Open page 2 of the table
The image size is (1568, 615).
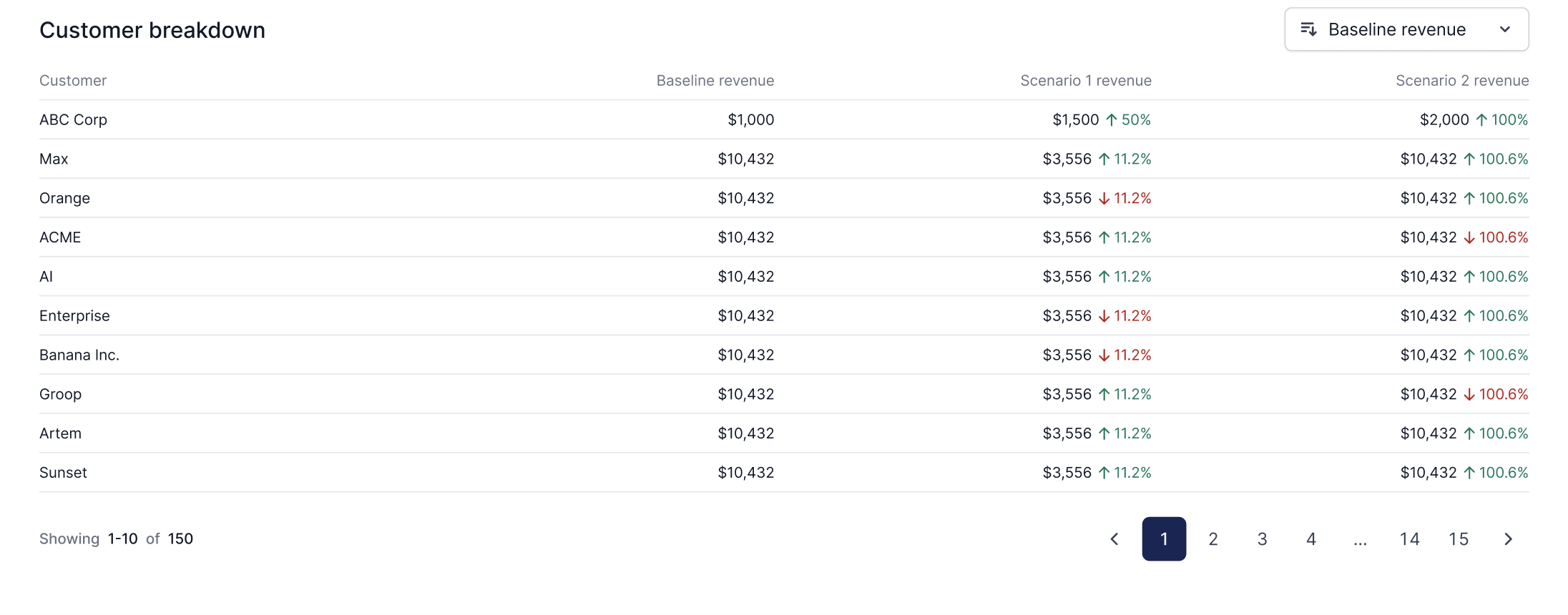pos(1213,539)
